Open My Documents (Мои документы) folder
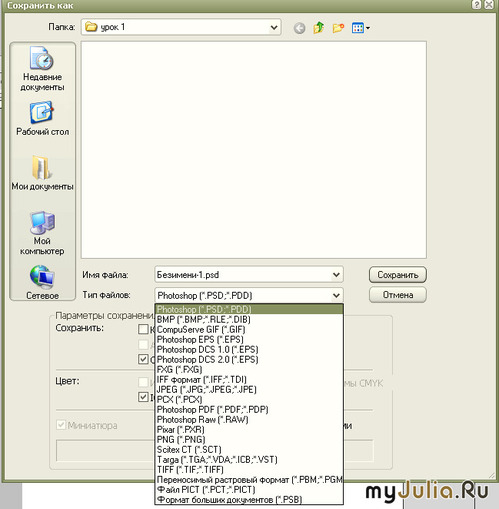 point(42,173)
